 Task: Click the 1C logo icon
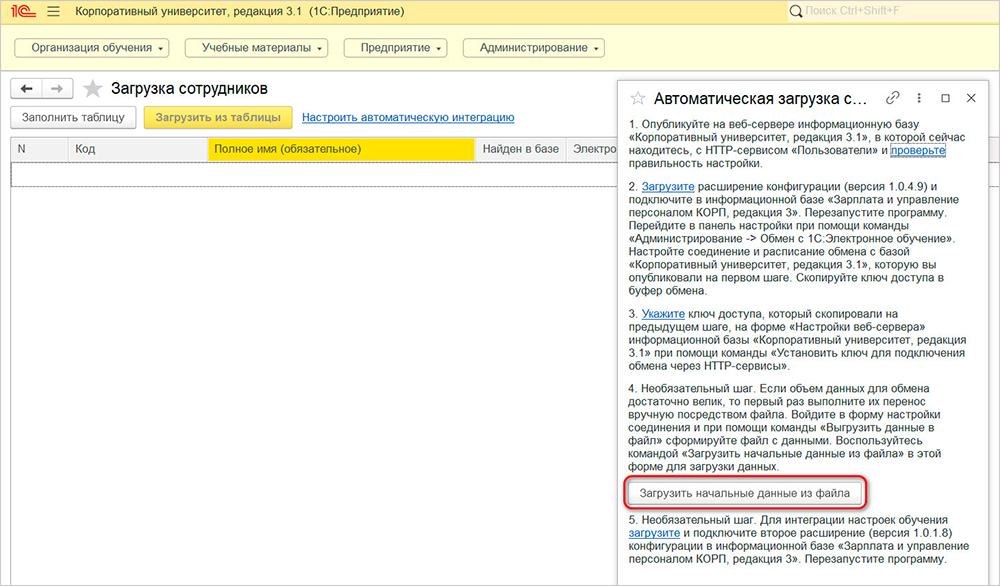pos(23,11)
